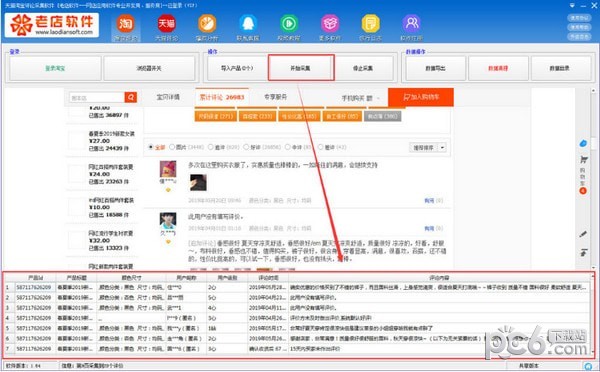Contact support via the QQ penguin icon

point(248,24)
